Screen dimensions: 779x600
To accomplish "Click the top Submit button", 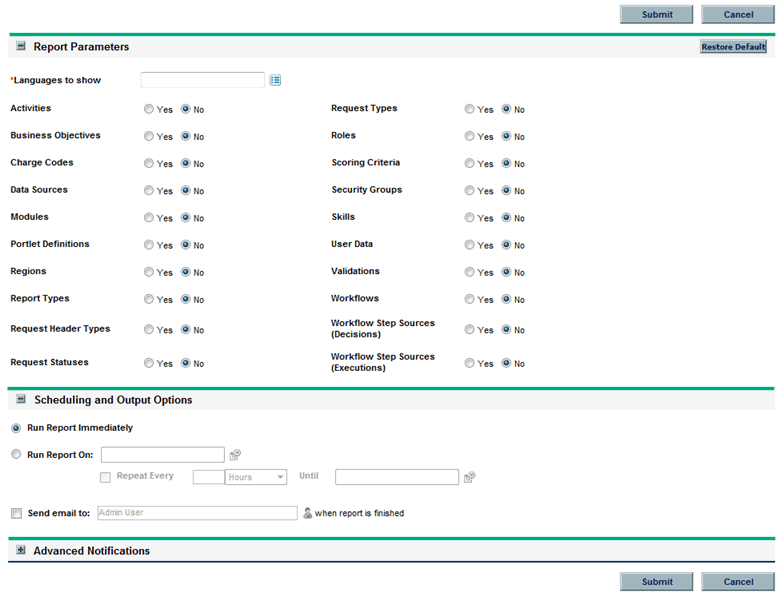I will point(657,14).
